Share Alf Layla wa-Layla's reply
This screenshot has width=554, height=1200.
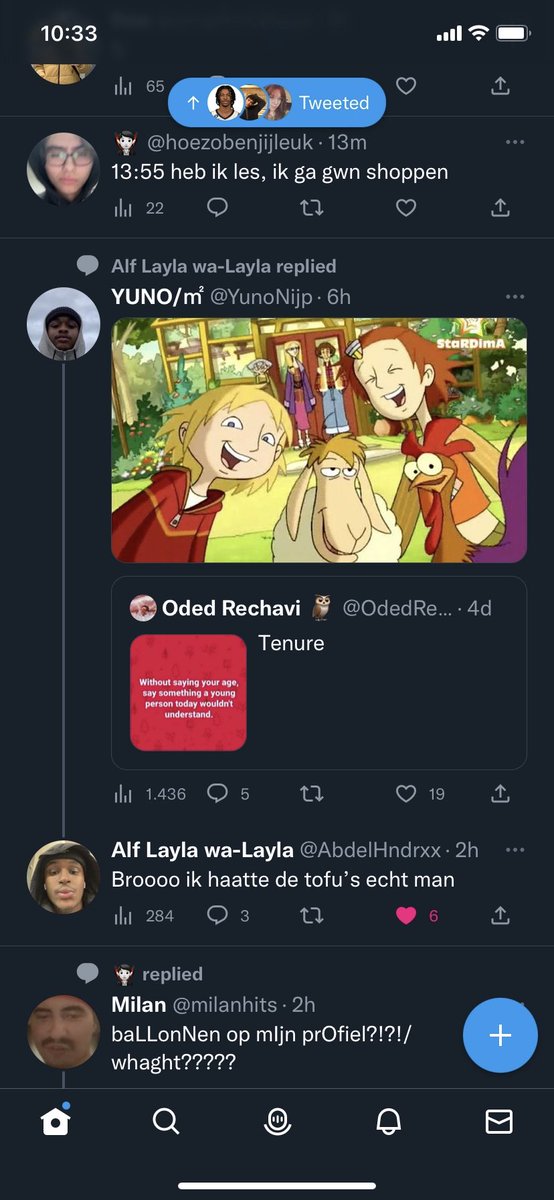pyautogui.click(x=500, y=915)
